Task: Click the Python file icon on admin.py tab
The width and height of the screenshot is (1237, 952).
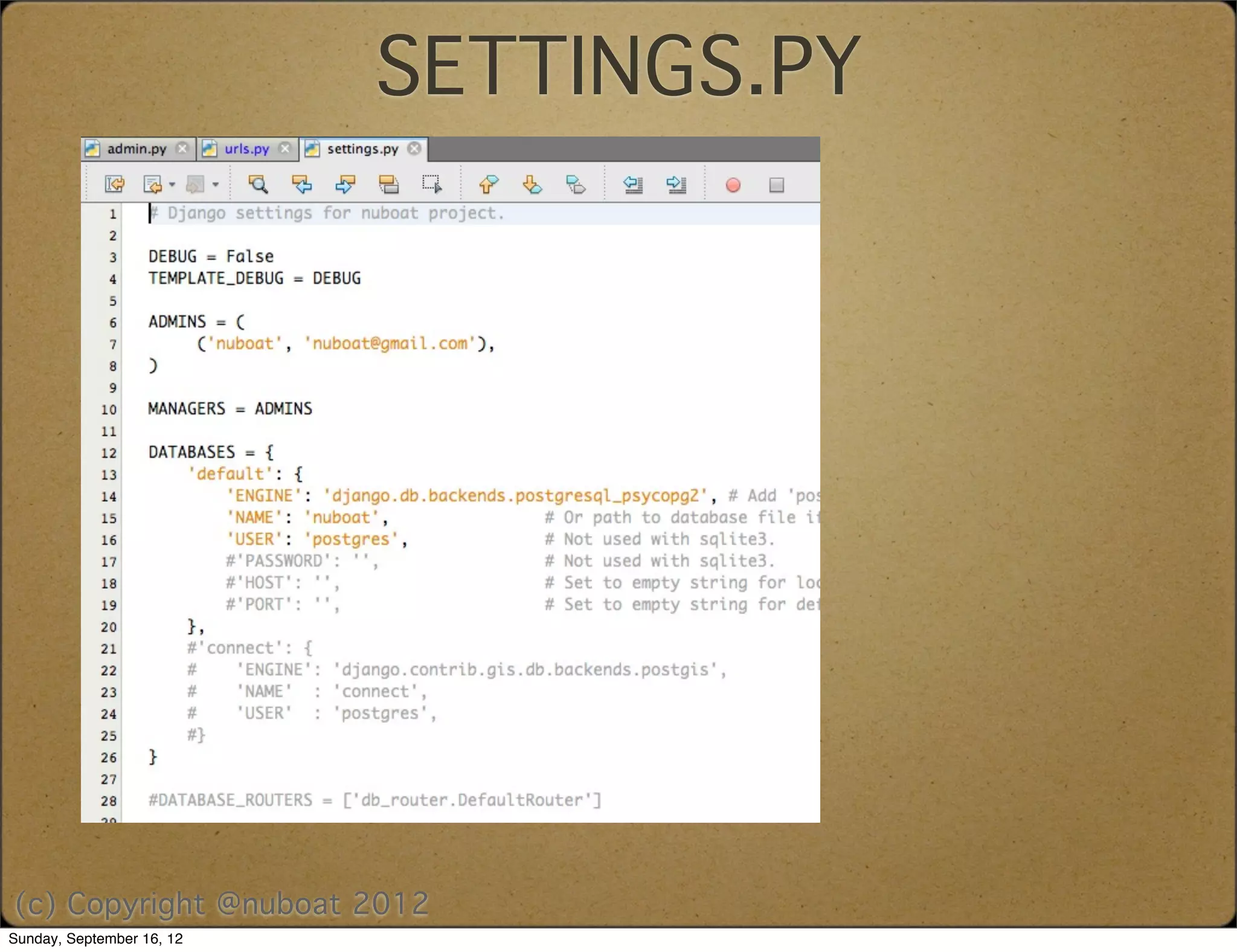Action: click(x=92, y=149)
